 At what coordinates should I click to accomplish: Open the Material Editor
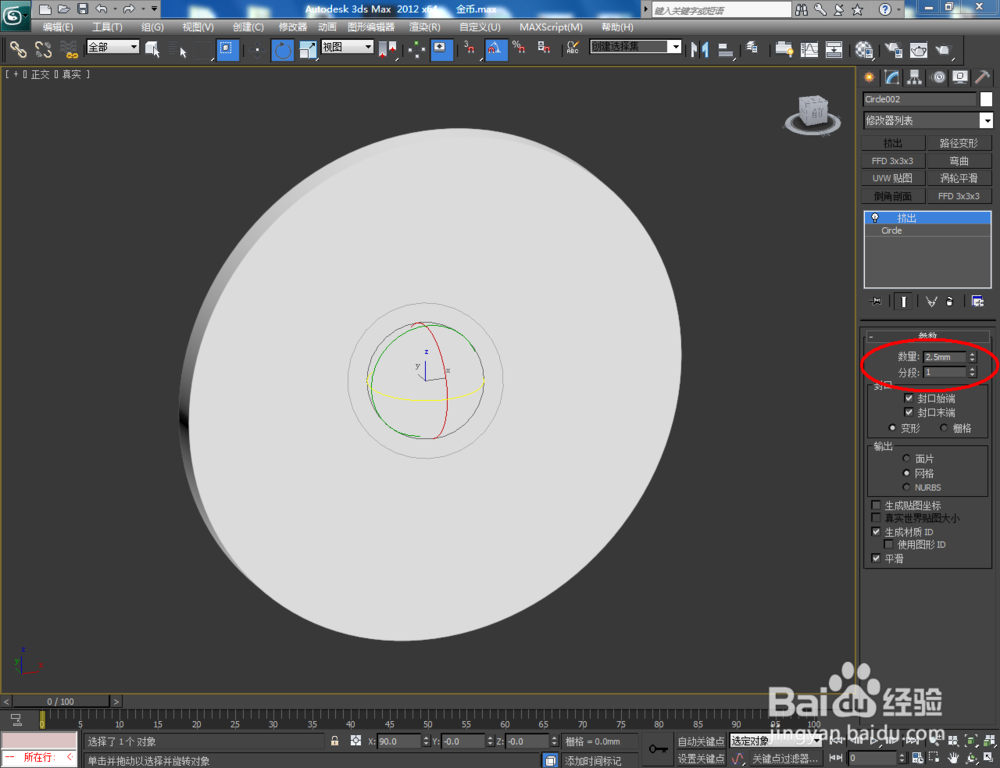click(x=862, y=49)
